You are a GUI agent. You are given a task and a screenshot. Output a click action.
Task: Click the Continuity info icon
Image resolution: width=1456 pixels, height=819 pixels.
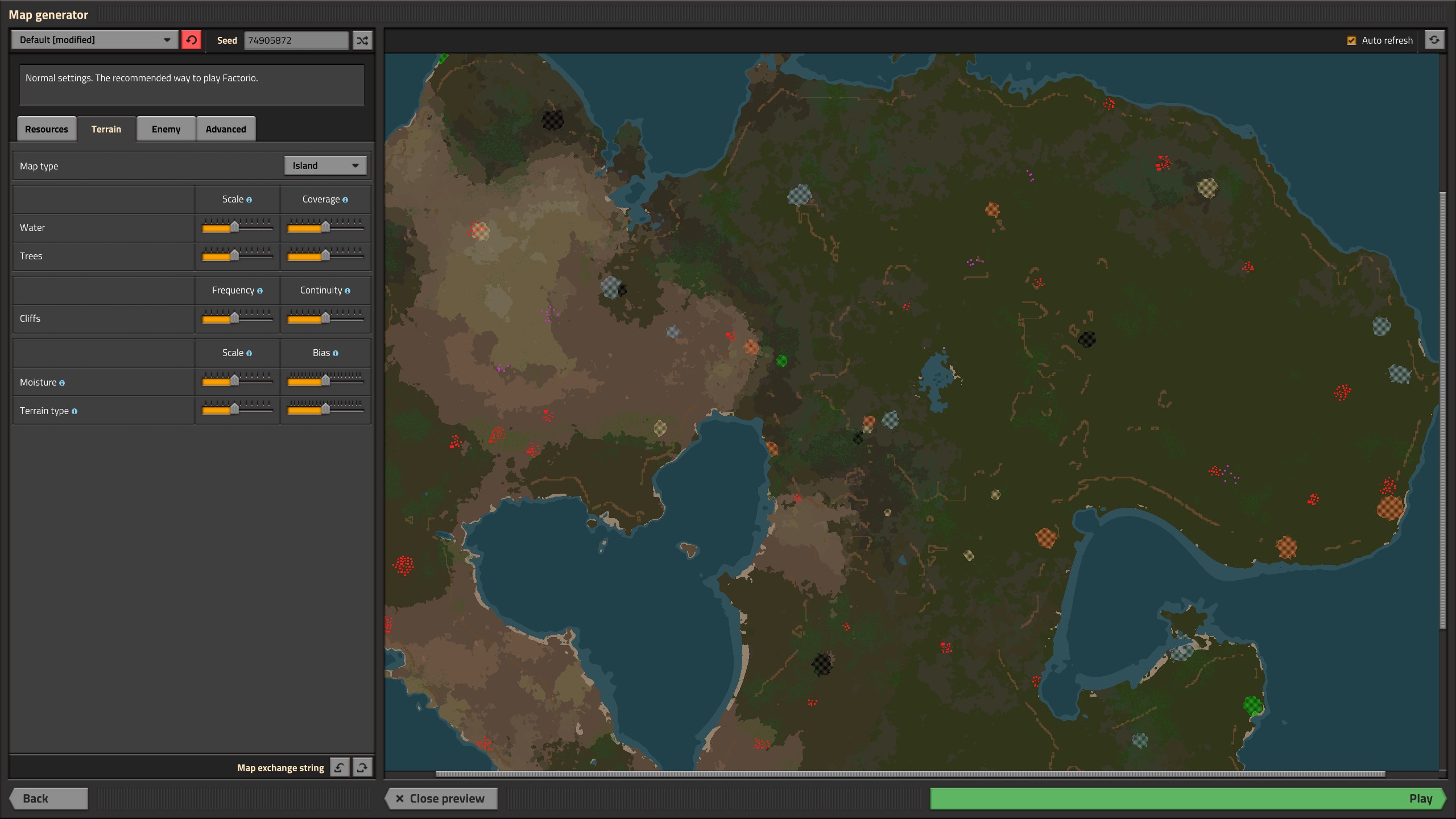[348, 291]
